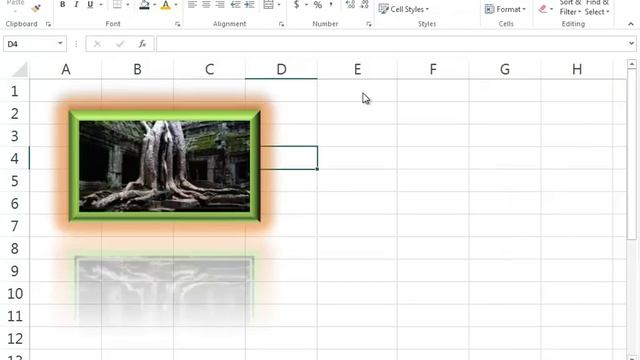Select column F header
This screenshot has width=640, height=360.
click(x=433, y=69)
